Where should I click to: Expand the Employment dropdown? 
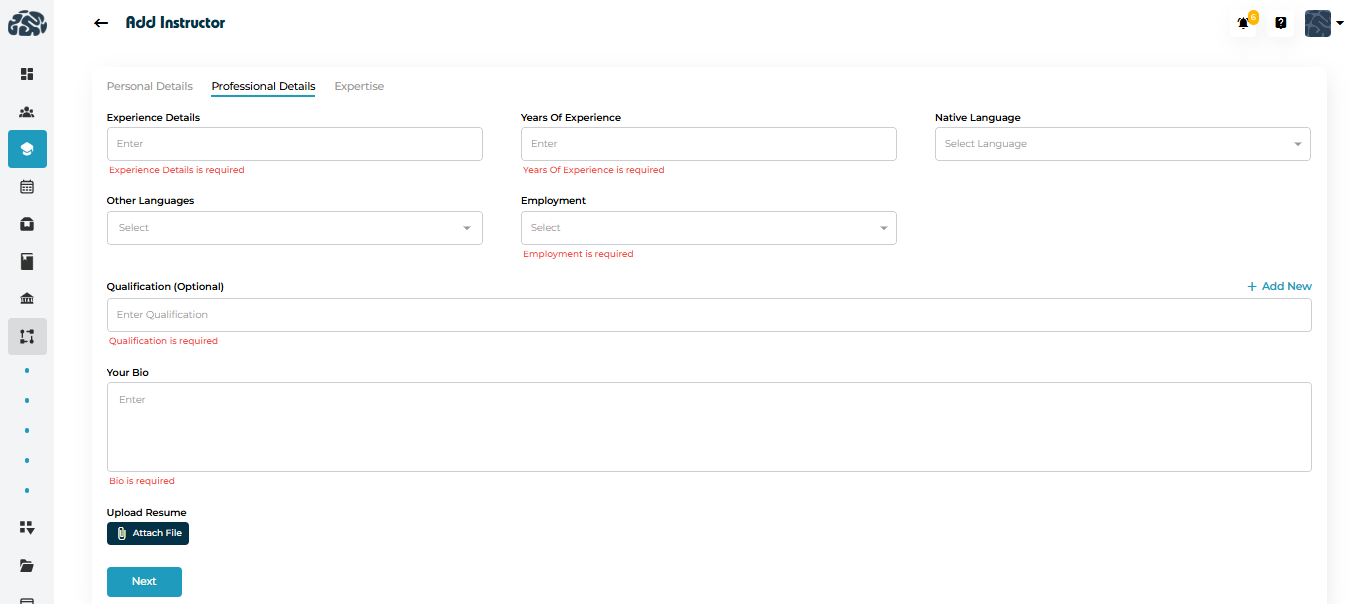(x=708, y=228)
